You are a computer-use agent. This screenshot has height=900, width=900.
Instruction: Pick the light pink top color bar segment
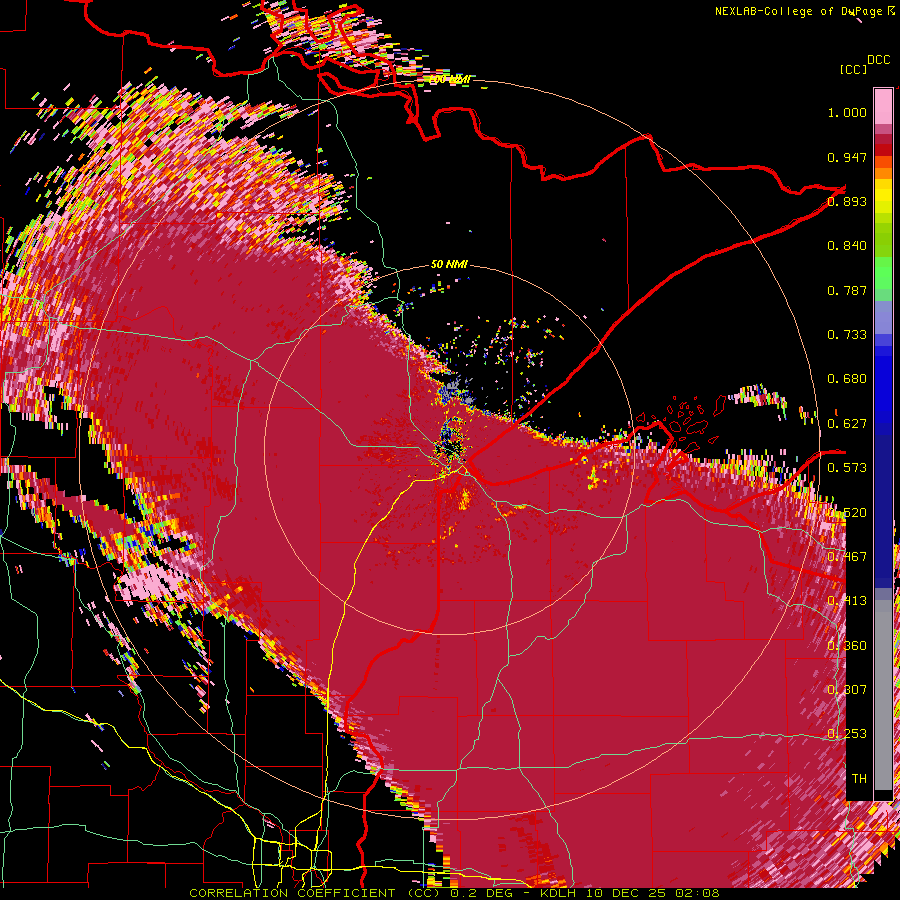pyautogui.click(x=883, y=106)
